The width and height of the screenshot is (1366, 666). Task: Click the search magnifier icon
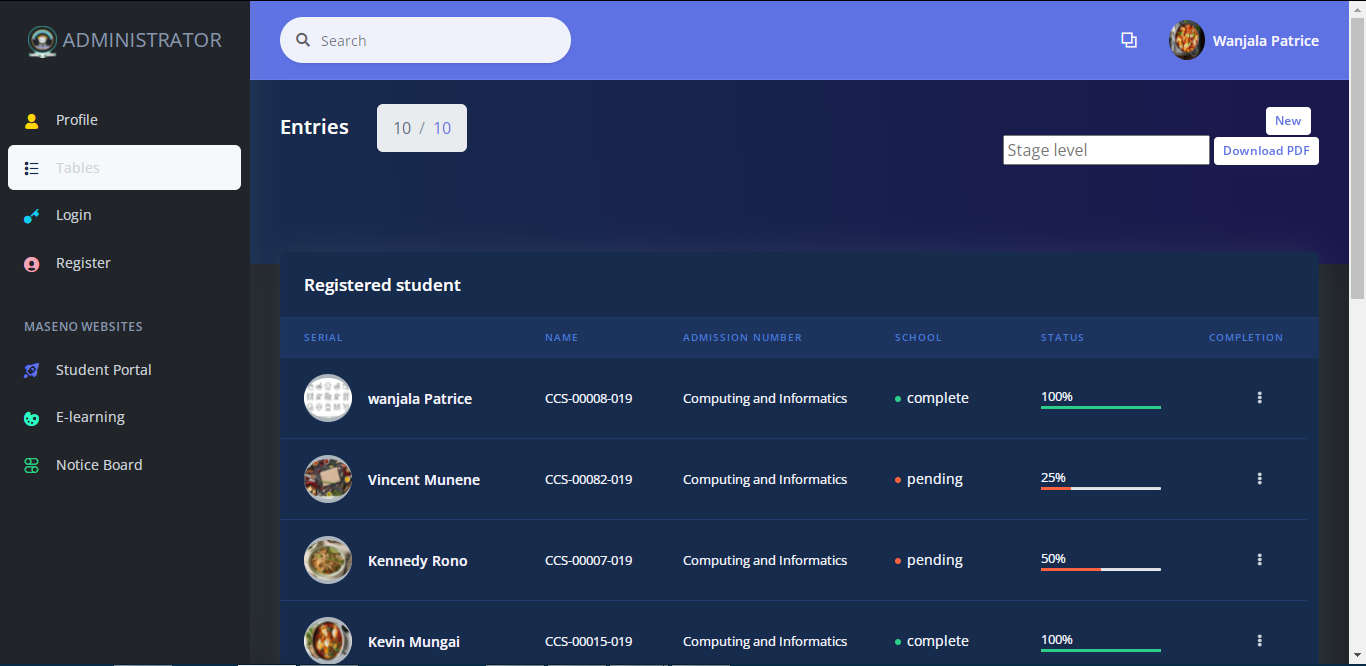coord(303,40)
